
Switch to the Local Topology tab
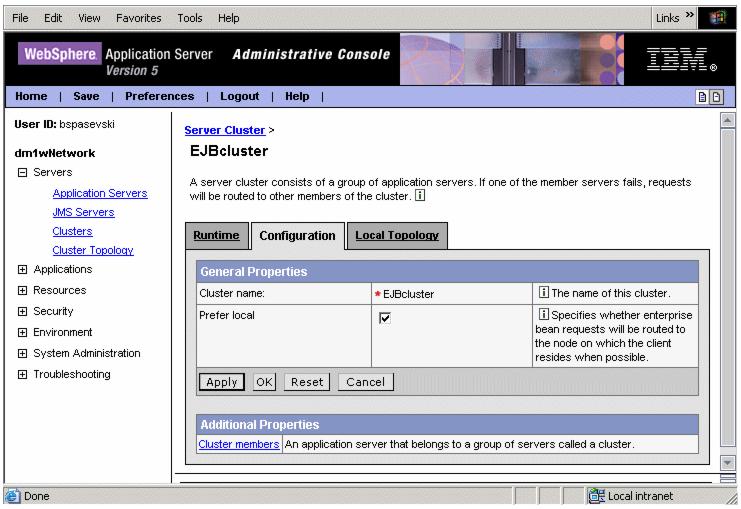click(x=397, y=235)
